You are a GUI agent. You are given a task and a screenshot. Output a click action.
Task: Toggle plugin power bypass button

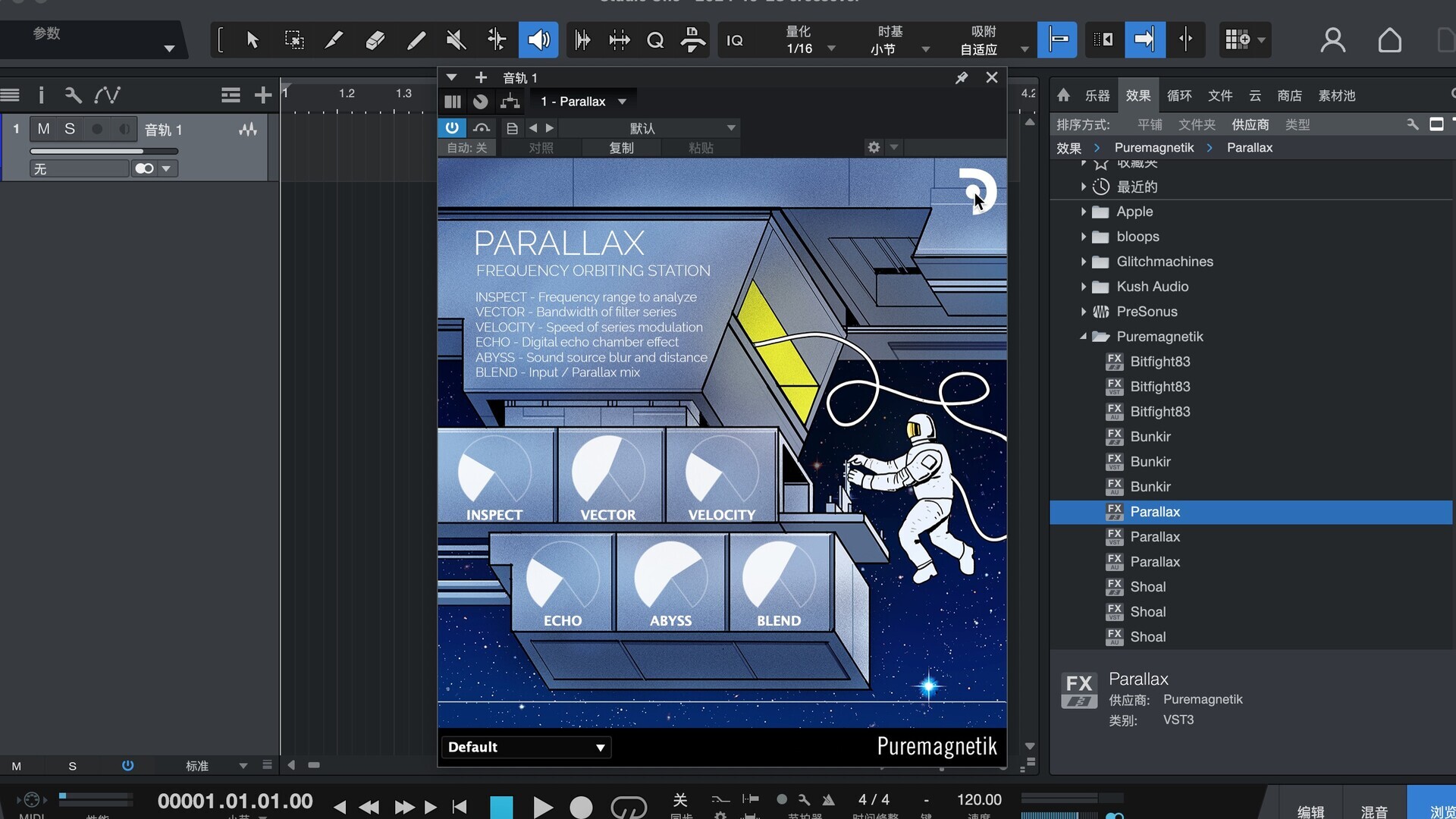click(452, 127)
